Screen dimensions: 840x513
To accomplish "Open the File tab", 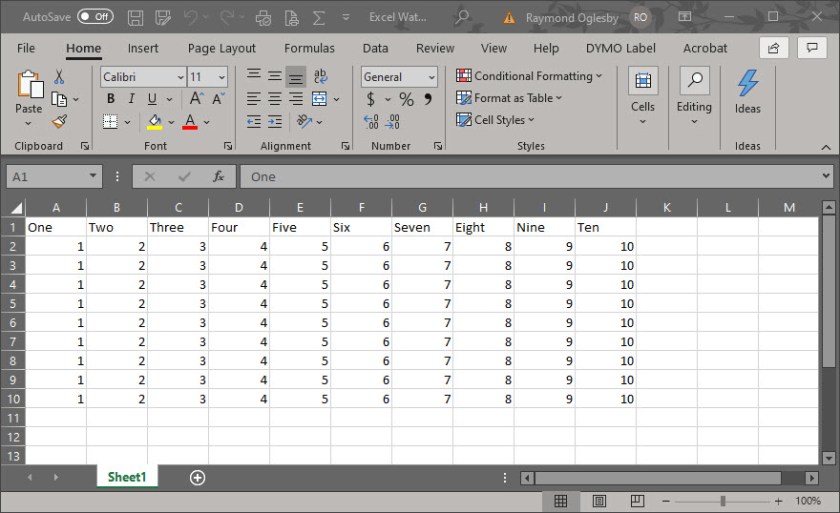I will (26, 48).
